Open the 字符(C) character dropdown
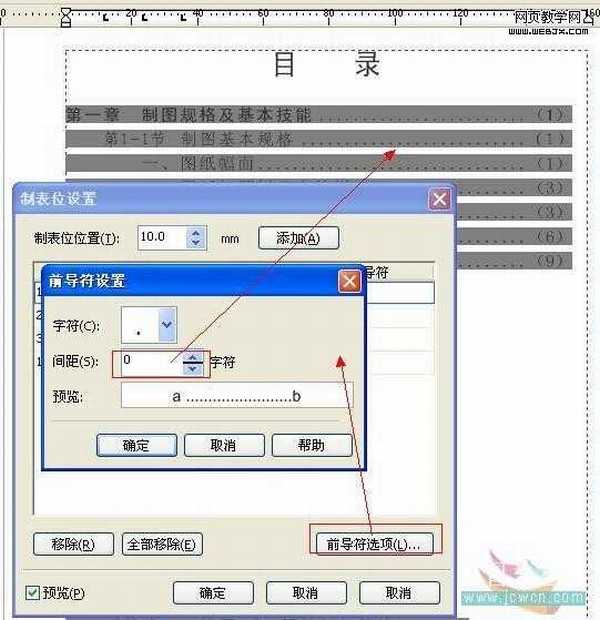The height and width of the screenshot is (620, 600). coord(167,324)
